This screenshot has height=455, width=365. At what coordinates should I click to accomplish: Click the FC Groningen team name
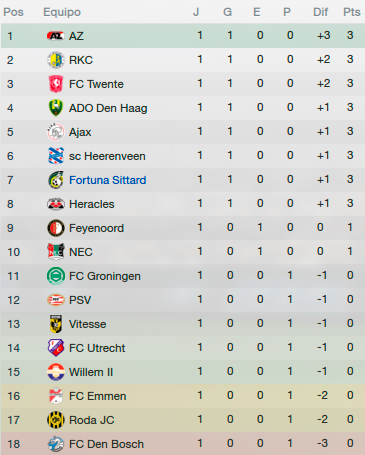[x=105, y=276]
